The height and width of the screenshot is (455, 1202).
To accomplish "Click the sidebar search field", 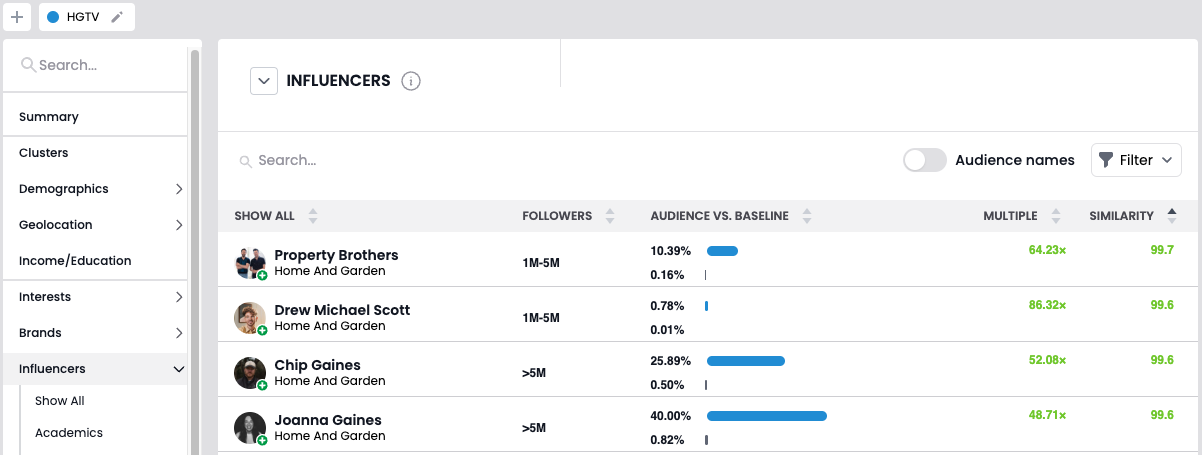I will click(100, 65).
